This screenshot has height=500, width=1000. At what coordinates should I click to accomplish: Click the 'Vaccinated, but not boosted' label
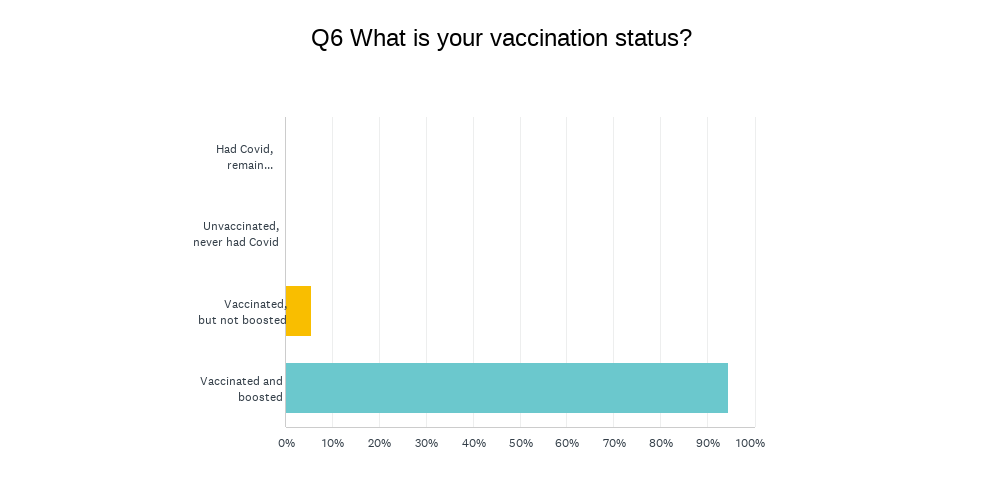tap(242, 311)
